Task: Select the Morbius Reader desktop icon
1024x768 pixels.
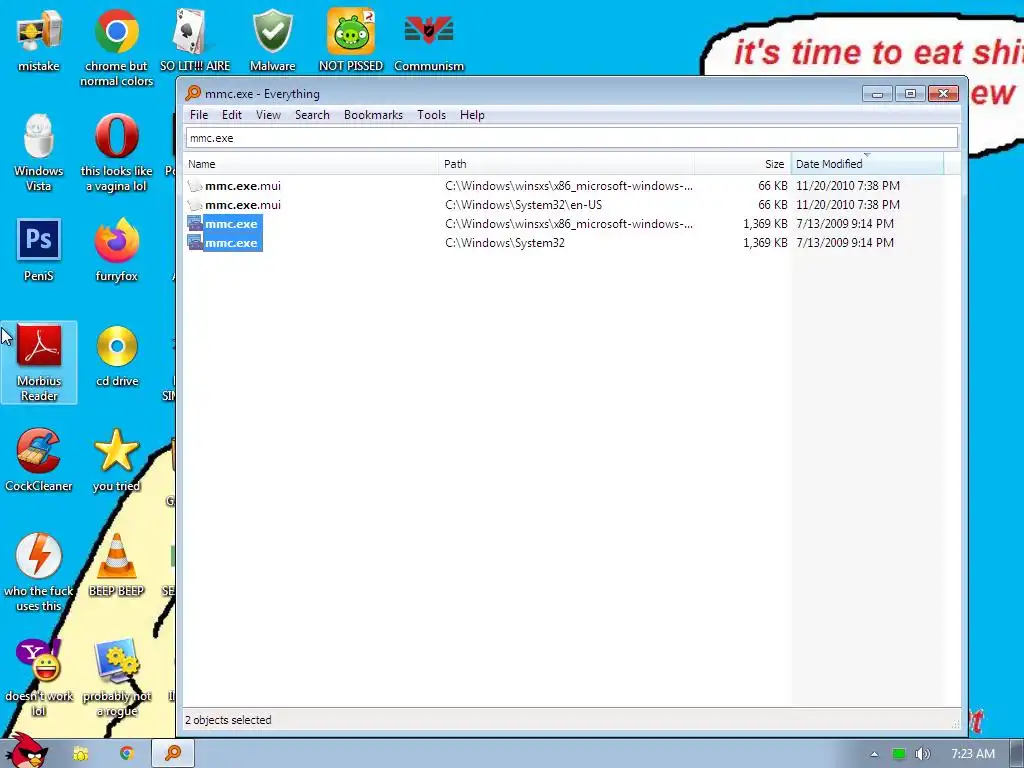Action: click(x=39, y=362)
